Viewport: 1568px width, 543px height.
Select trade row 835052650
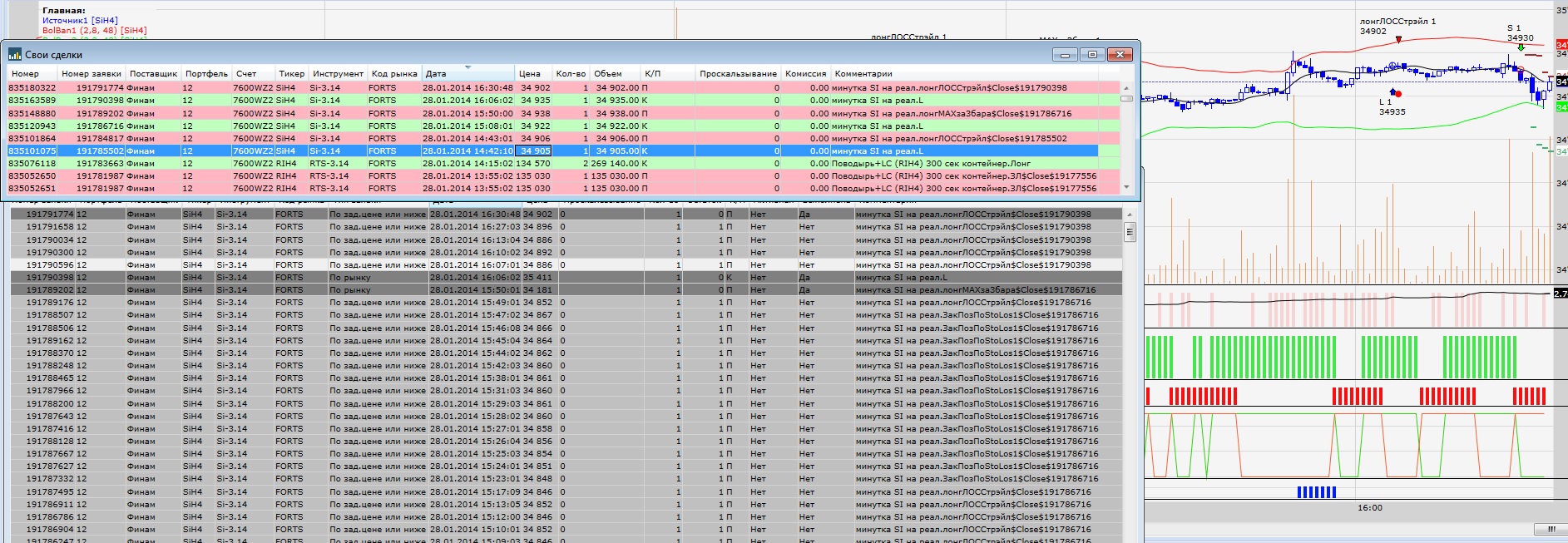pos(562,175)
